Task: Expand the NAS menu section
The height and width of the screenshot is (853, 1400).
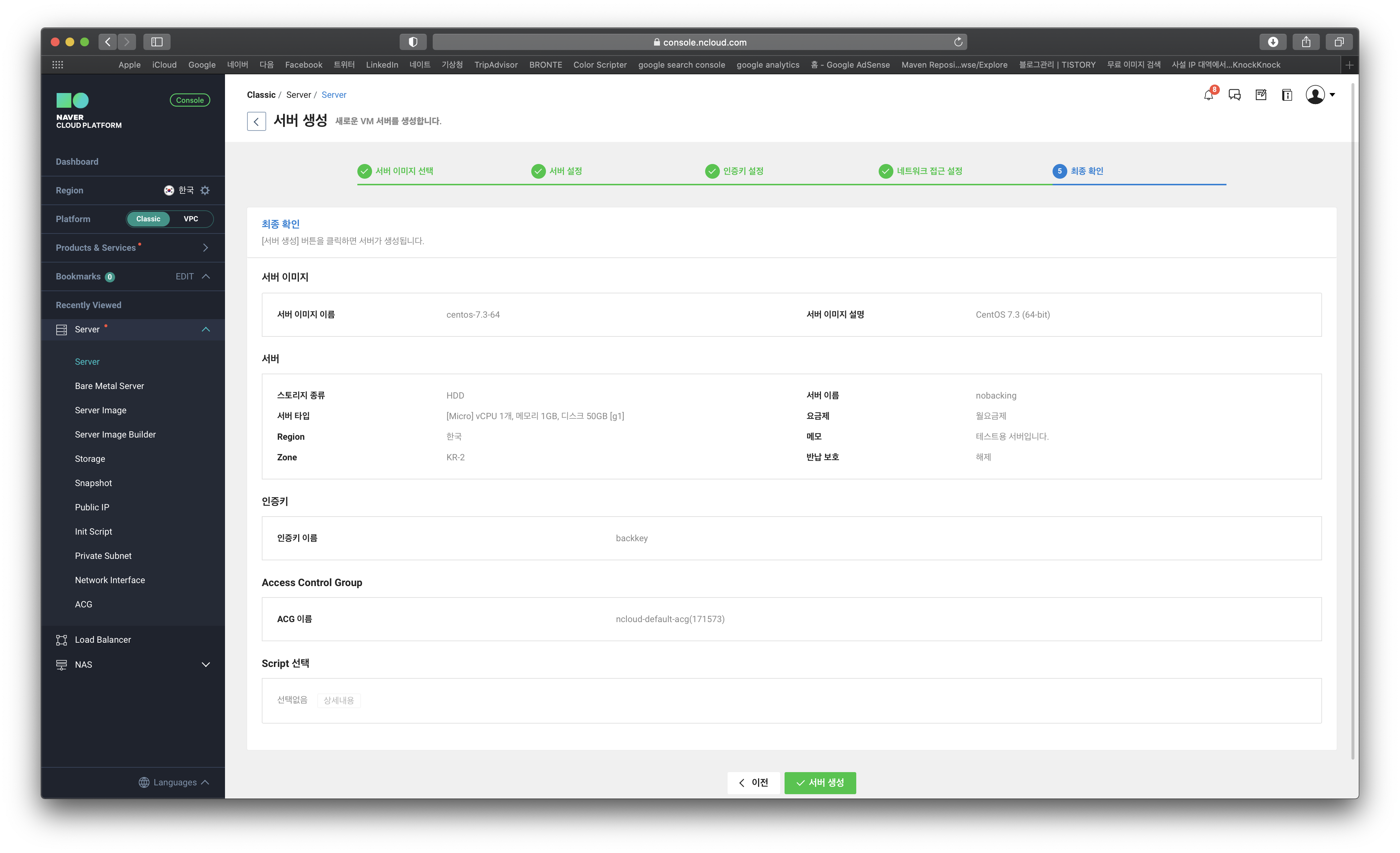Action: tap(206, 664)
